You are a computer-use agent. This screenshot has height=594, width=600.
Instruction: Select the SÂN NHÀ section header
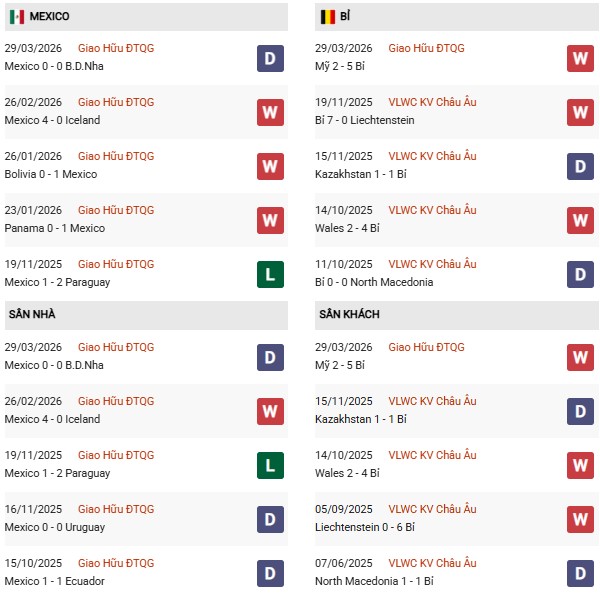33,315
